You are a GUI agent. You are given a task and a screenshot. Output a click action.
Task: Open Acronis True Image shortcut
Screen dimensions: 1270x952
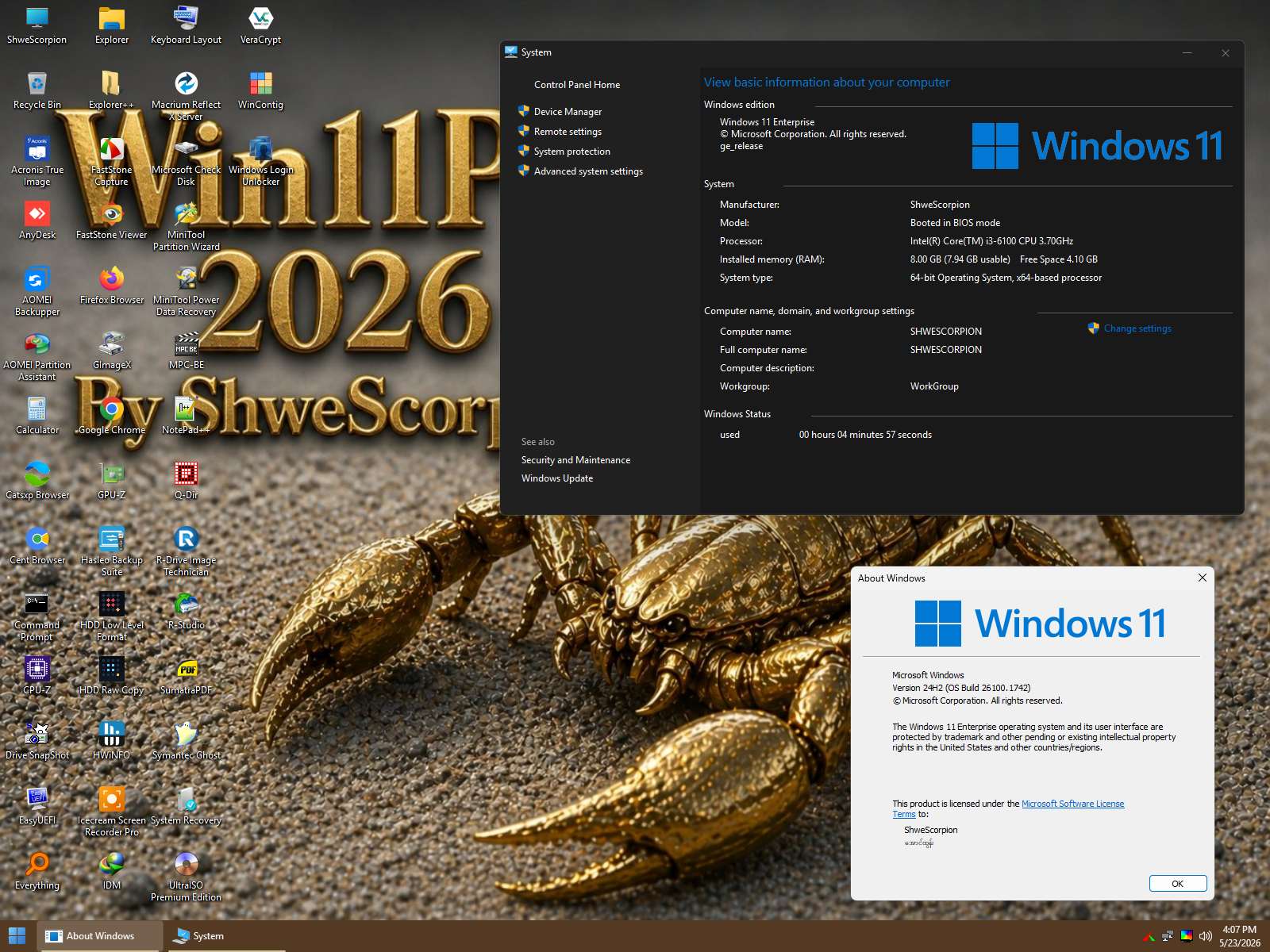37,161
